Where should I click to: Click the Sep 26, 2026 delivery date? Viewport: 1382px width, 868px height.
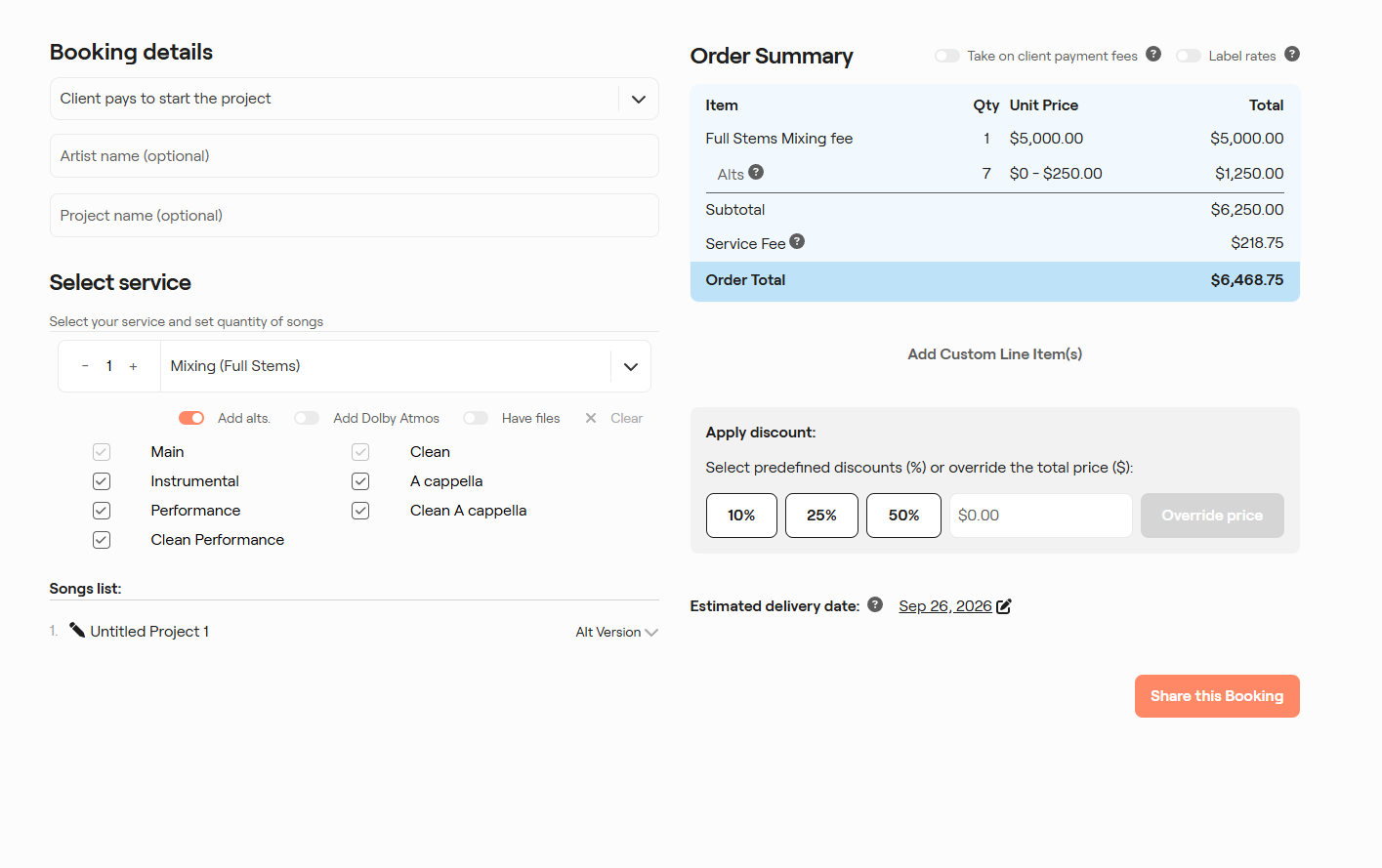click(944, 606)
